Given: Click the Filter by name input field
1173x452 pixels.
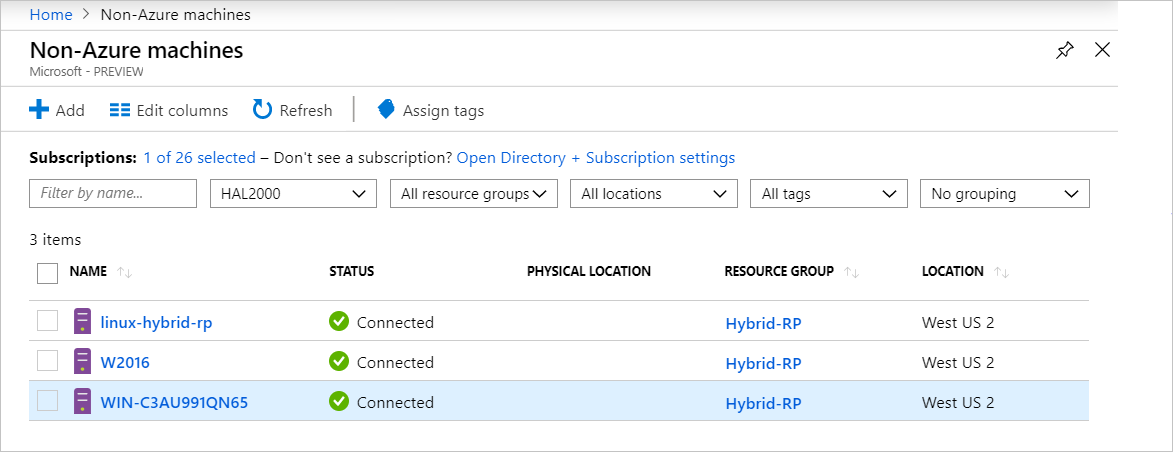Looking at the screenshot, I should coord(113,194).
